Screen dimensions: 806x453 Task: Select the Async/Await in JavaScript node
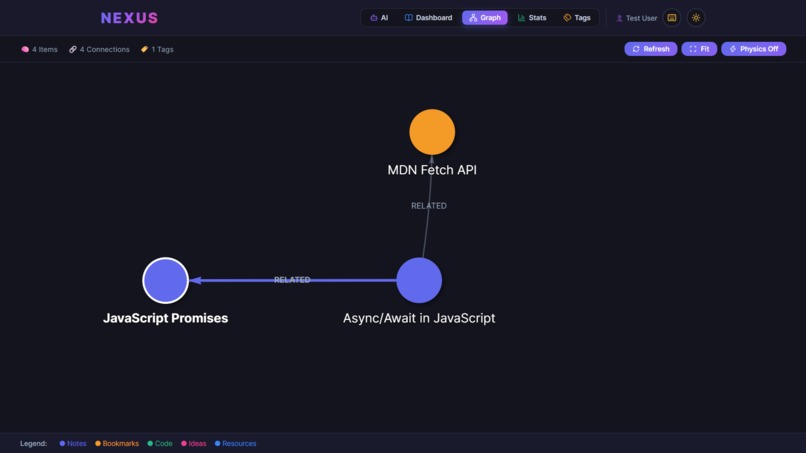tap(419, 280)
